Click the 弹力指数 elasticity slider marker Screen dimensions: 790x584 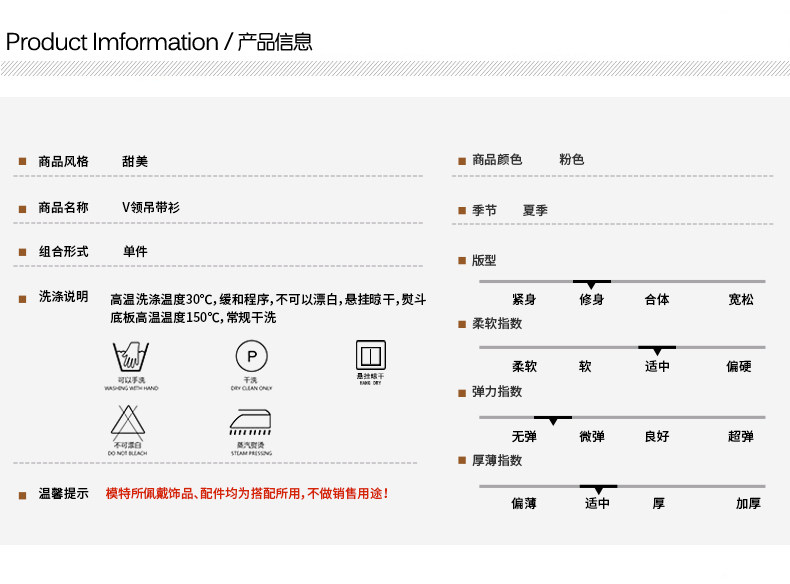click(553, 420)
